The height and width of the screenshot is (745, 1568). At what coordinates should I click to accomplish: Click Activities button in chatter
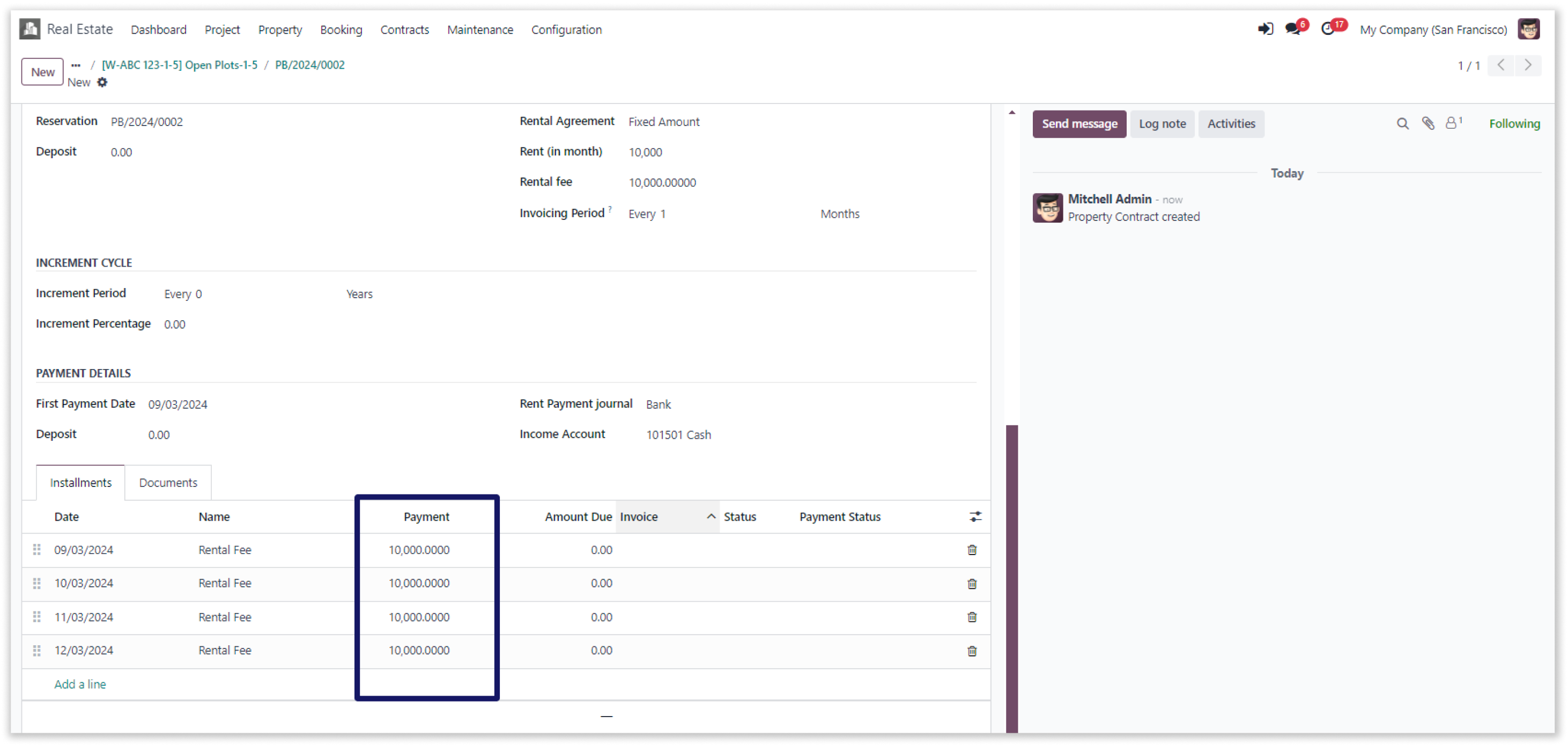(x=1231, y=123)
